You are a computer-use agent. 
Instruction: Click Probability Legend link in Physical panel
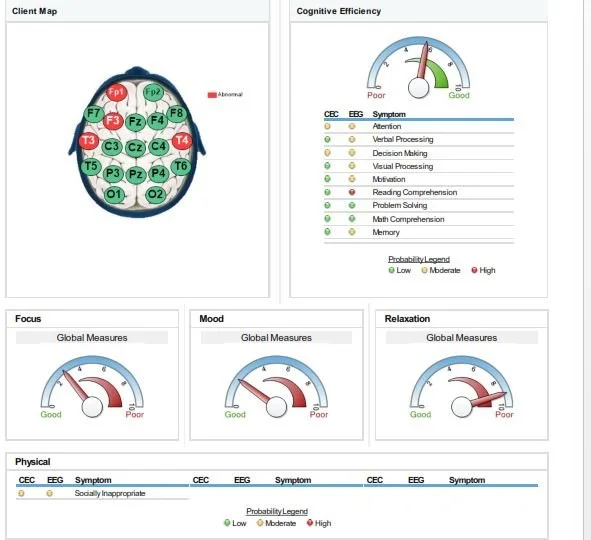pos(277,511)
